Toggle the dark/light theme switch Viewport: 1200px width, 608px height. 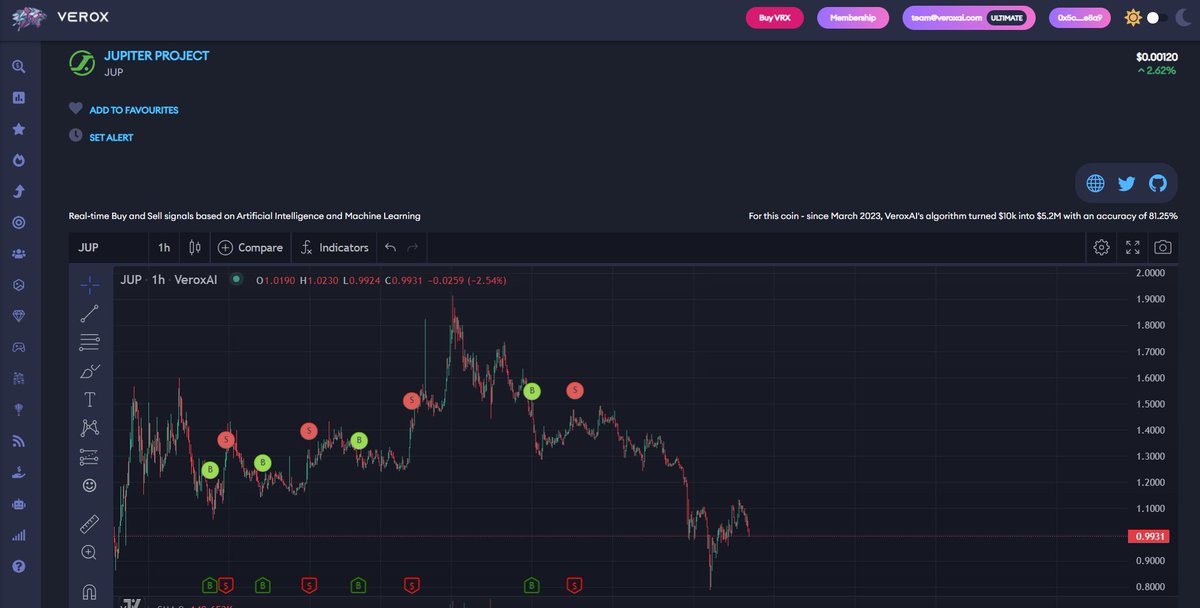pos(1156,17)
